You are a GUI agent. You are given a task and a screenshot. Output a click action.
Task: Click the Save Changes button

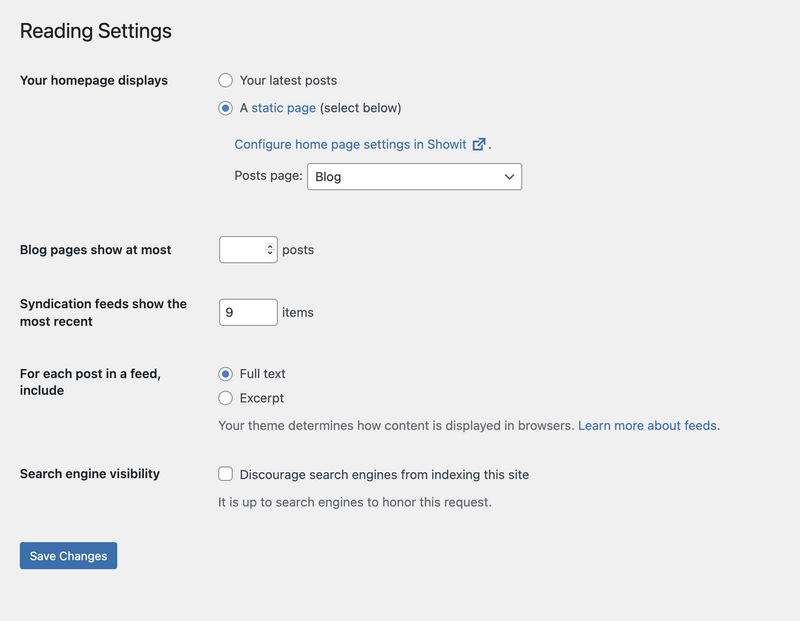click(68, 556)
